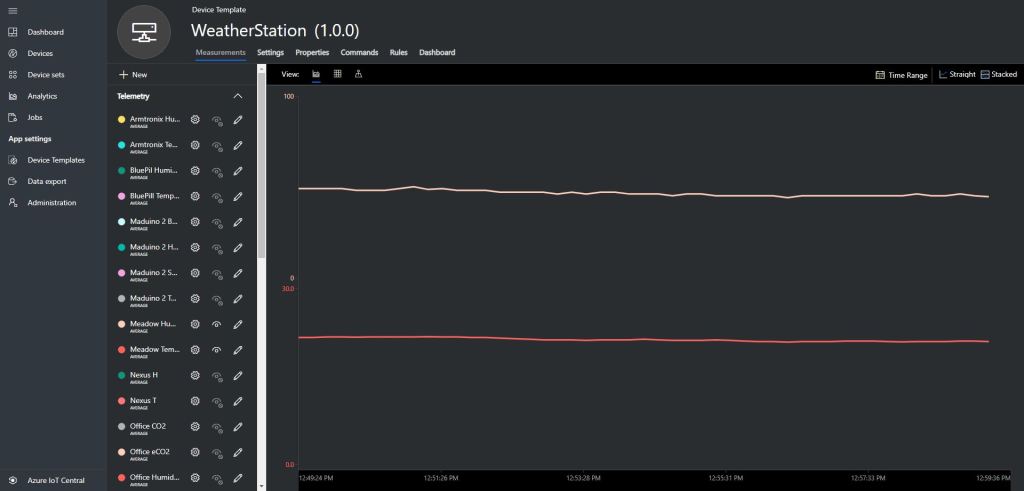Switch to the Rules tab
1024x491 pixels.
point(398,52)
